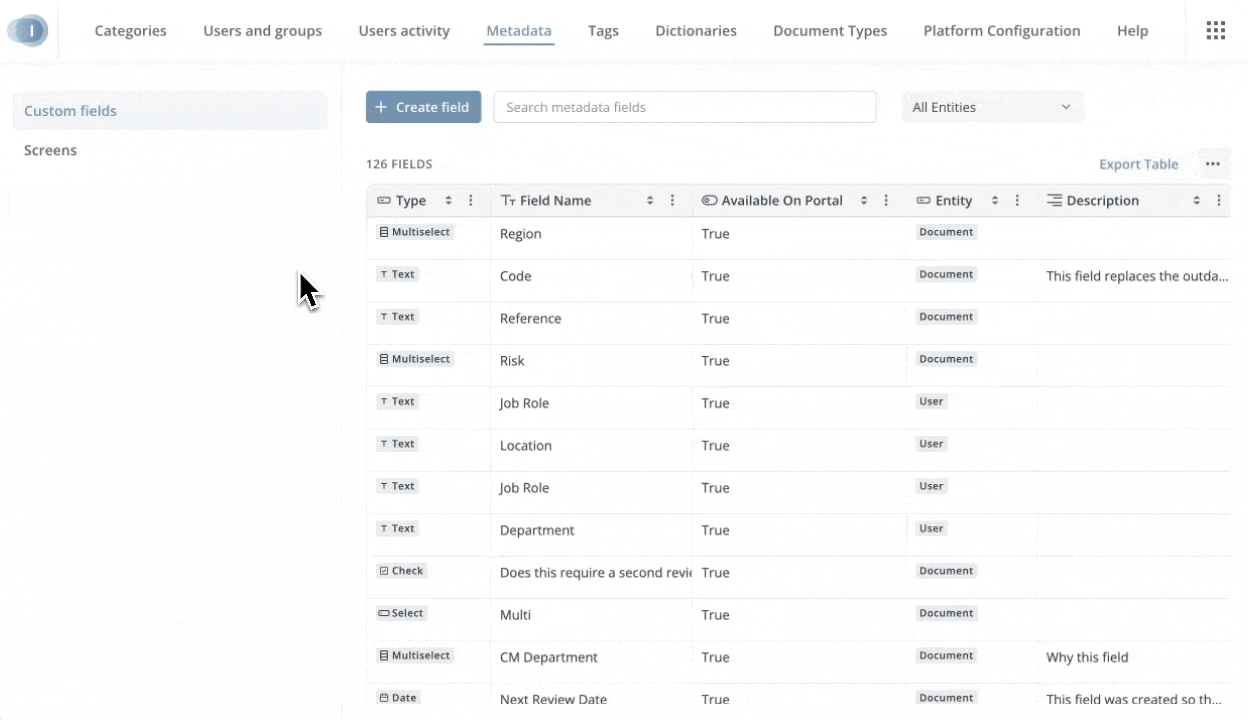Sort the Description column

pos(1196,201)
